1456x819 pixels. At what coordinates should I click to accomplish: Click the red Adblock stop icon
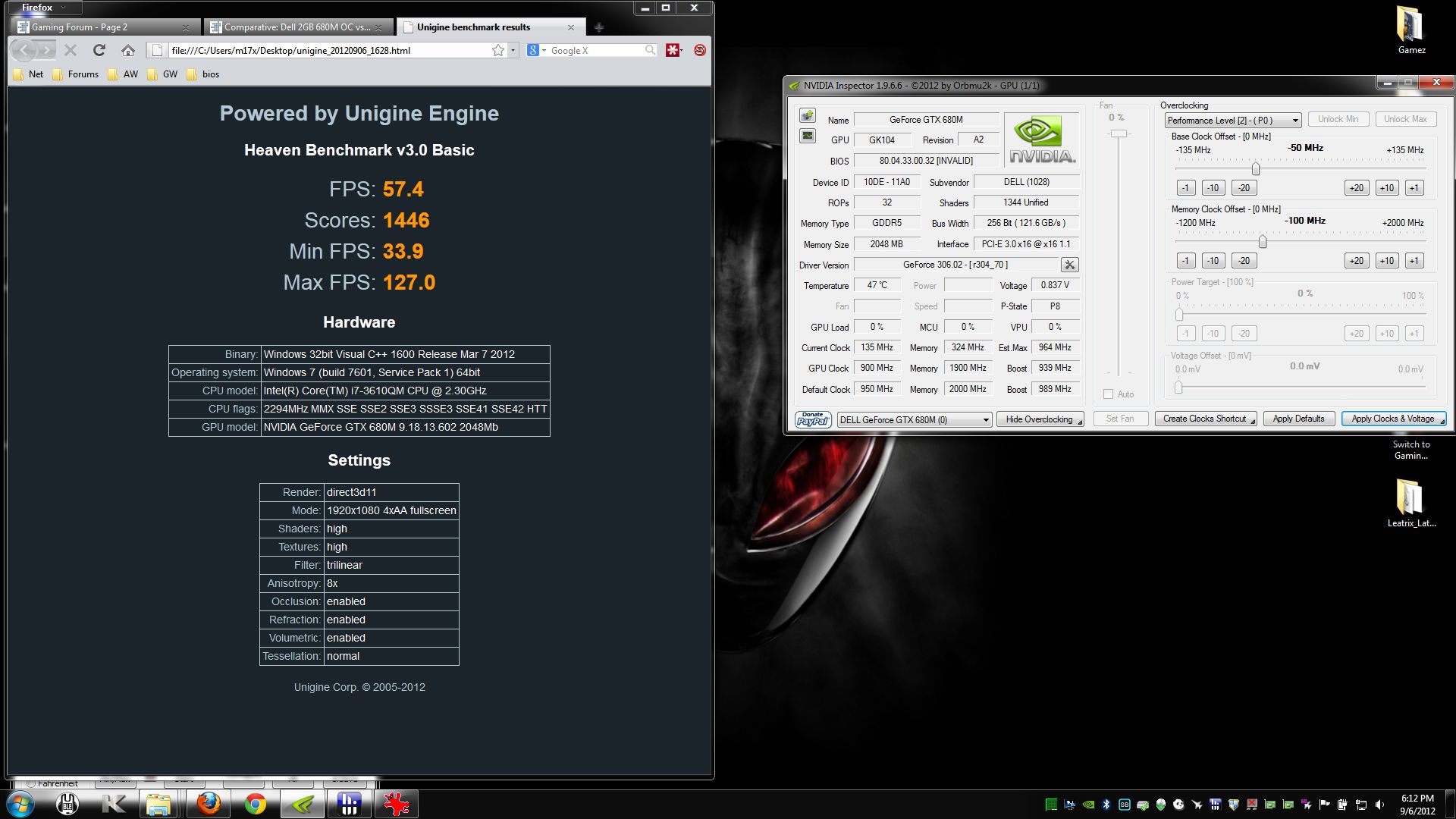tap(700, 50)
